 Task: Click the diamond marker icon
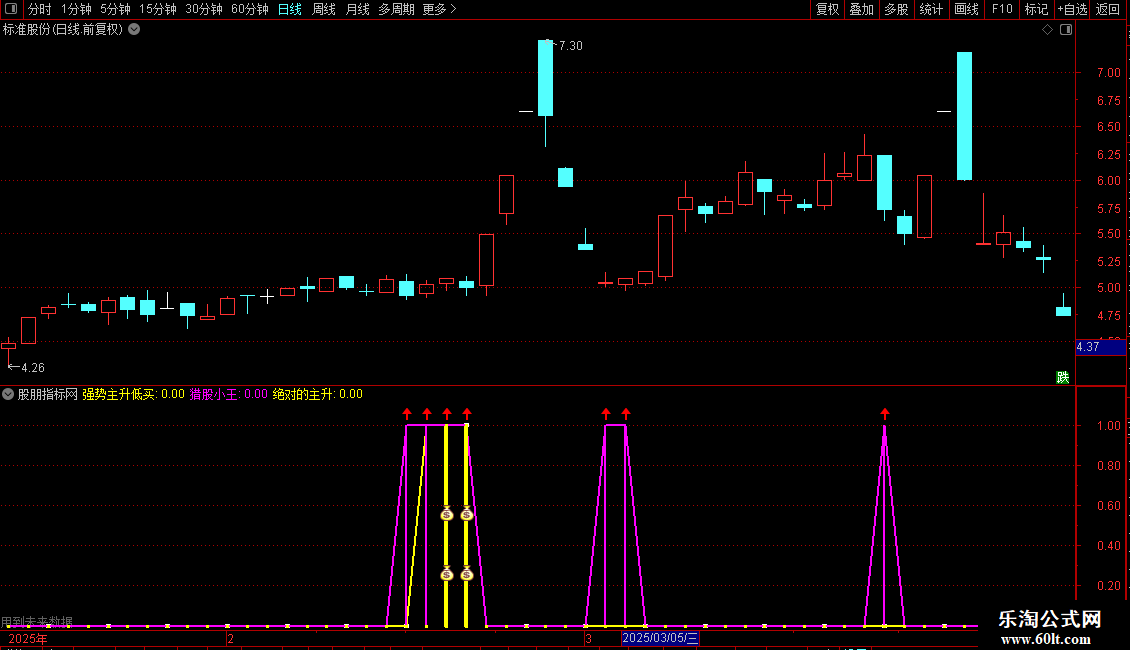point(1048,30)
